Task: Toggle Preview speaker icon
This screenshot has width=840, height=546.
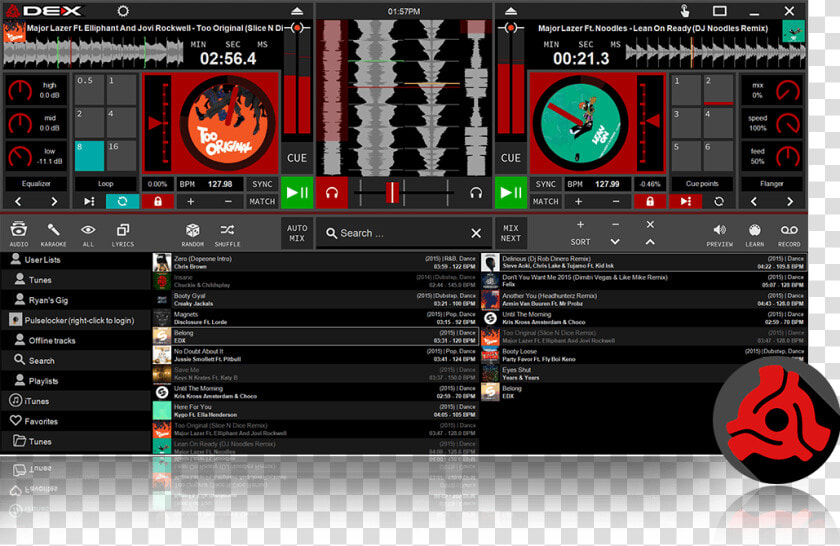Action: [719, 234]
